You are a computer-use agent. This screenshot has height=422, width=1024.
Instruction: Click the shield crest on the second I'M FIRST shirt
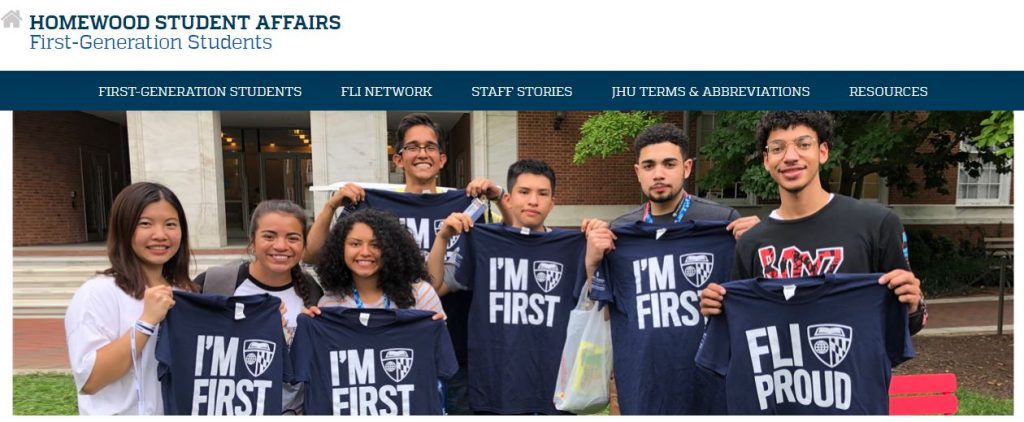click(x=396, y=365)
